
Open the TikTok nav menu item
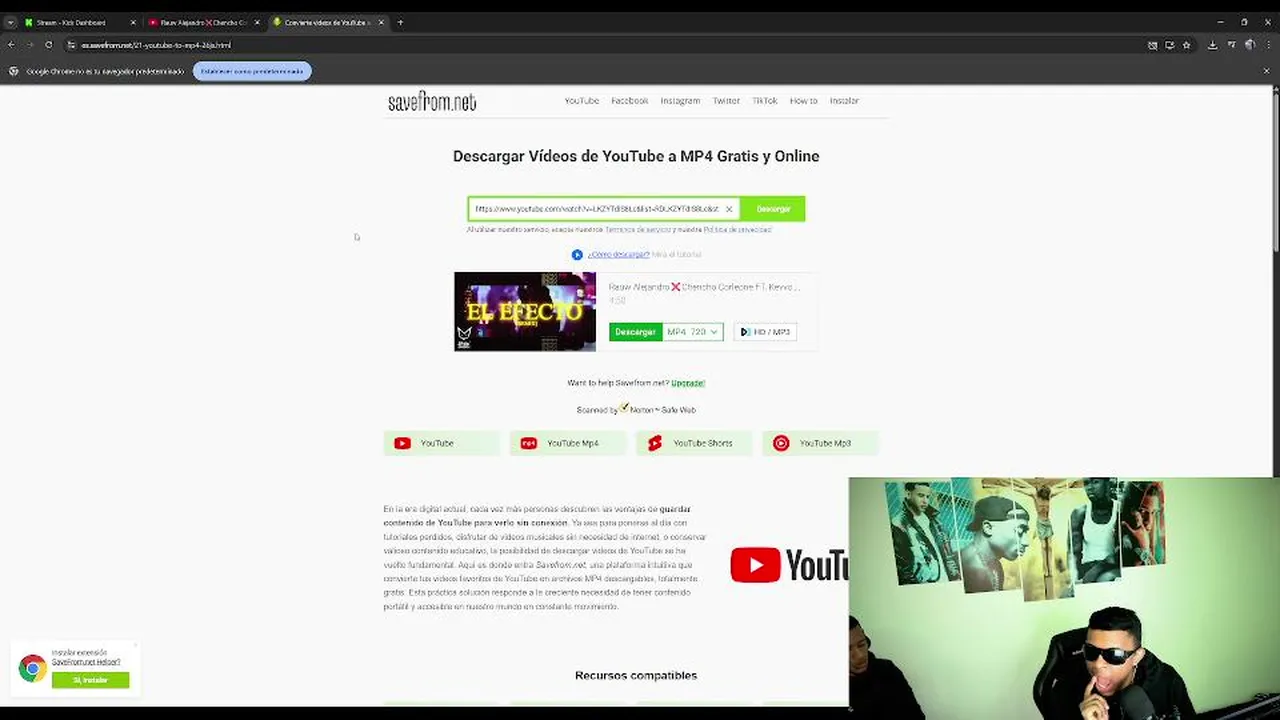pyautogui.click(x=765, y=101)
